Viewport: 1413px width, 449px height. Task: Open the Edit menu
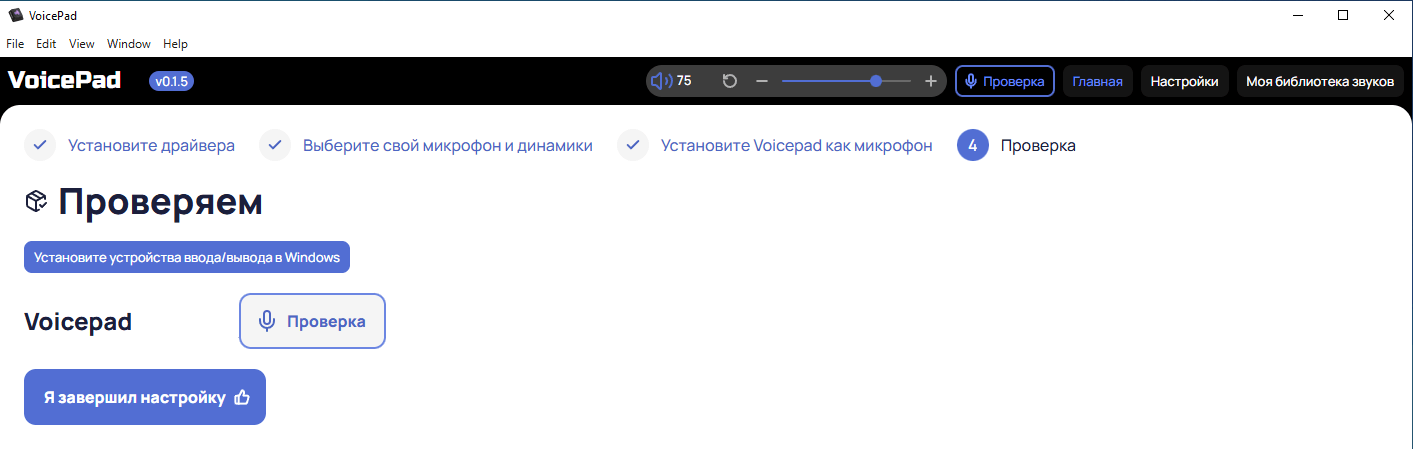coord(46,44)
